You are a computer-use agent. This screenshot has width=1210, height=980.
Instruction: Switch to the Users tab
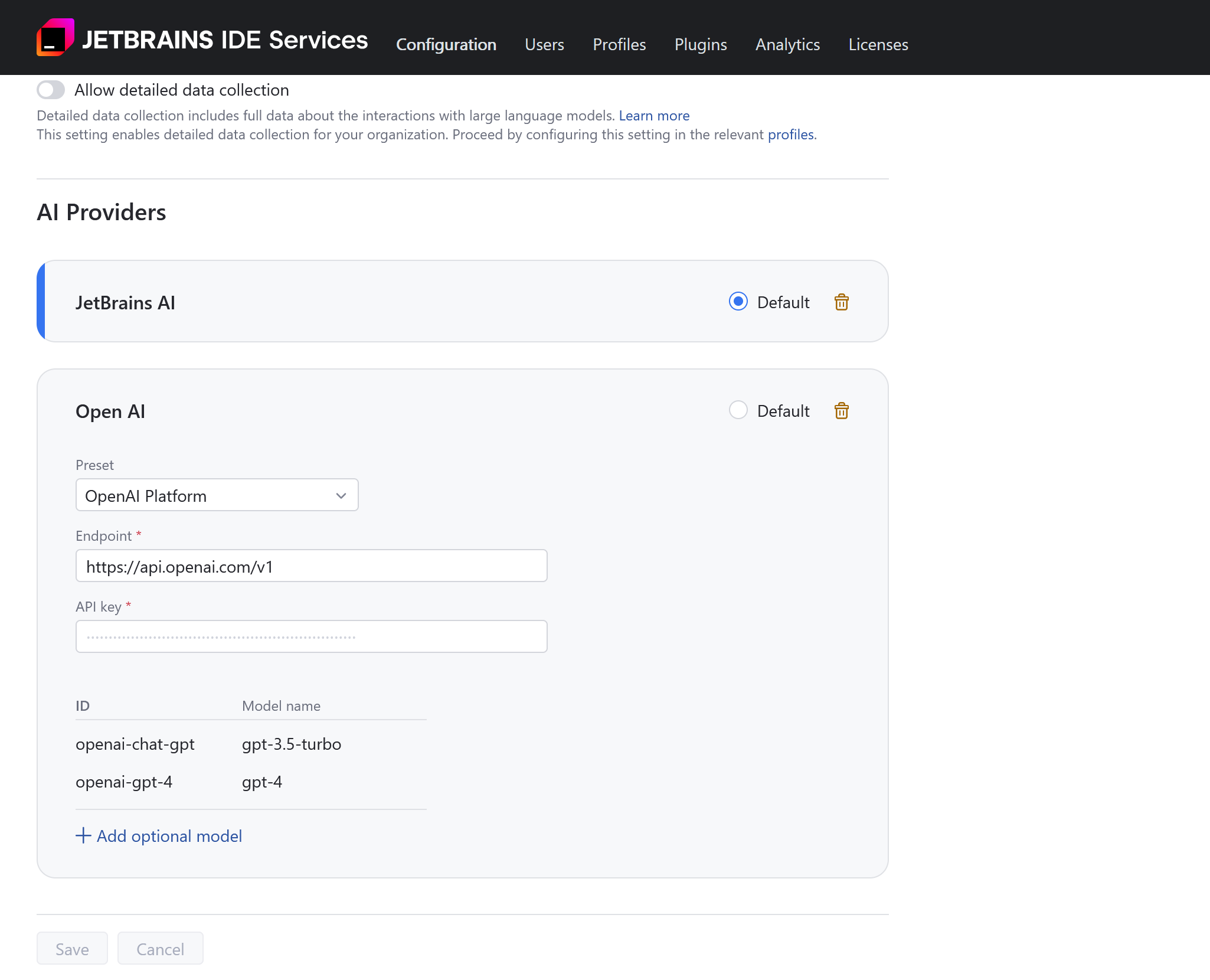tap(544, 44)
